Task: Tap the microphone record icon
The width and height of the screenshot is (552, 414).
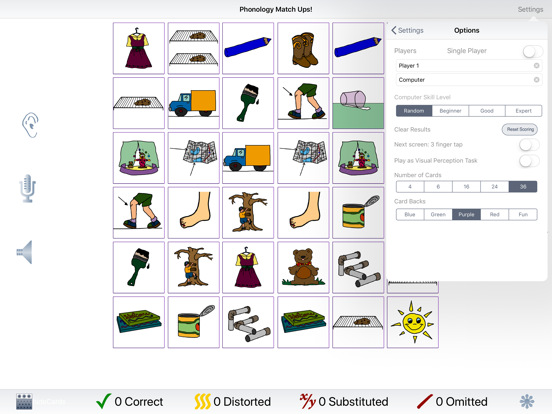Action: (27, 189)
